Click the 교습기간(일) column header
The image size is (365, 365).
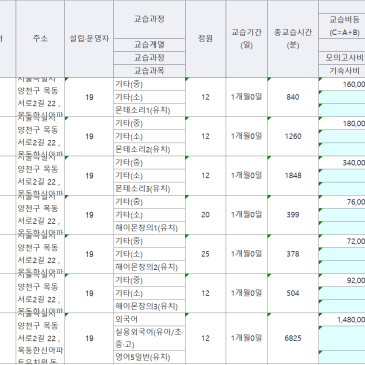[246, 39]
